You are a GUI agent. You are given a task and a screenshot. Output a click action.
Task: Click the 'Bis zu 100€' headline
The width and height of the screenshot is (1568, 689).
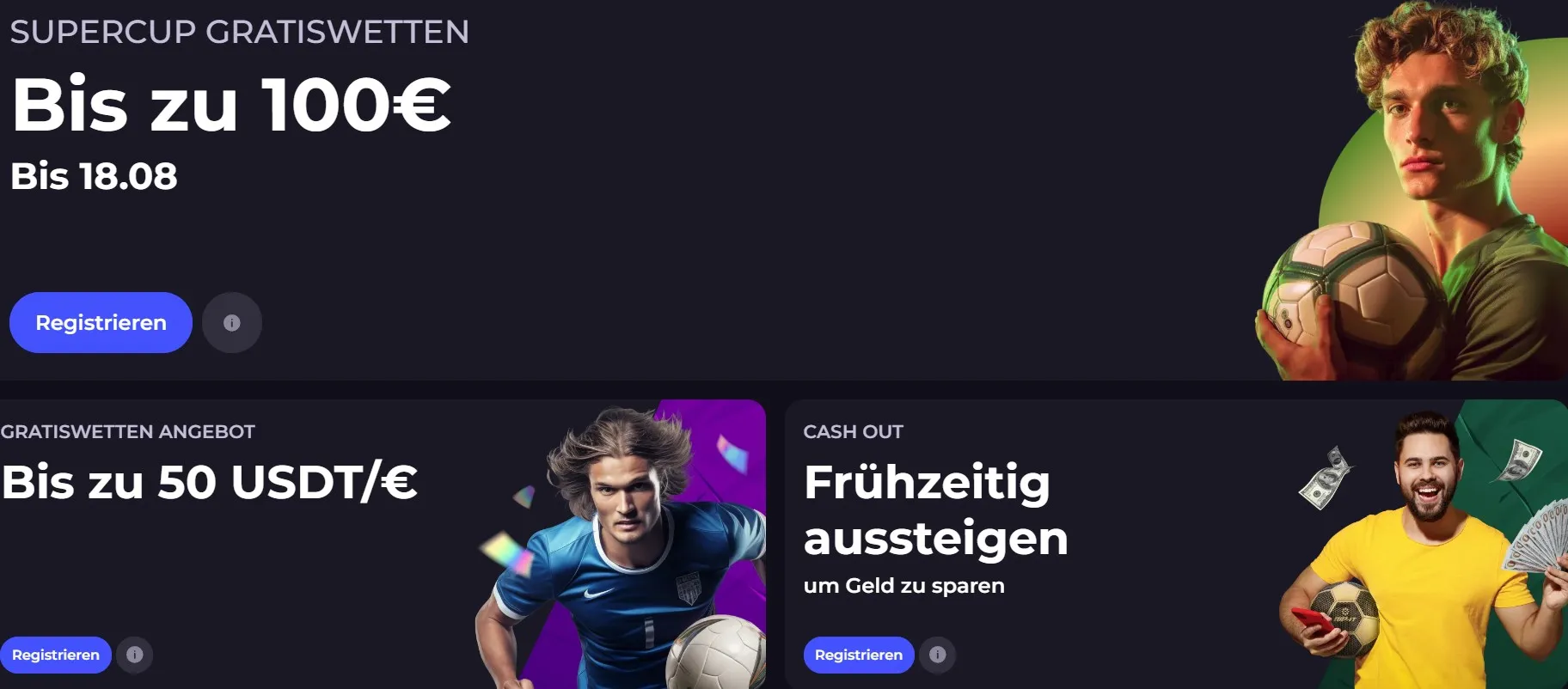[x=231, y=105]
